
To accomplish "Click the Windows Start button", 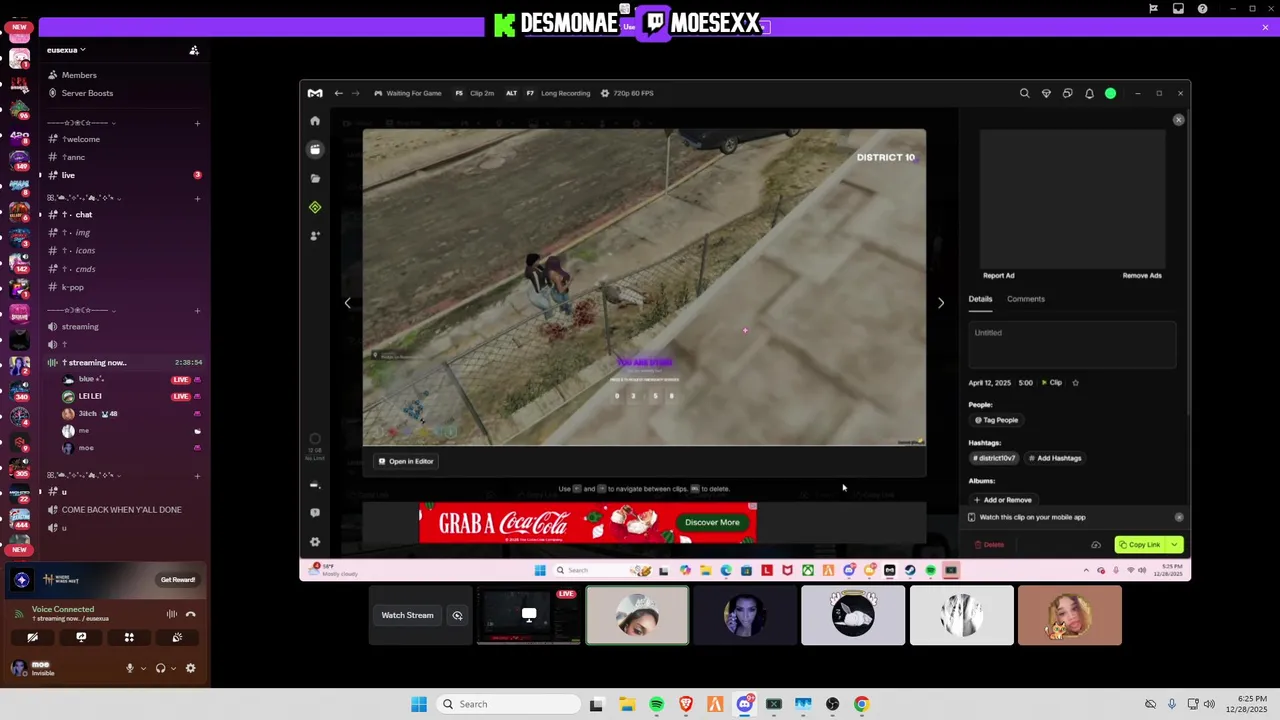I will [x=419, y=704].
